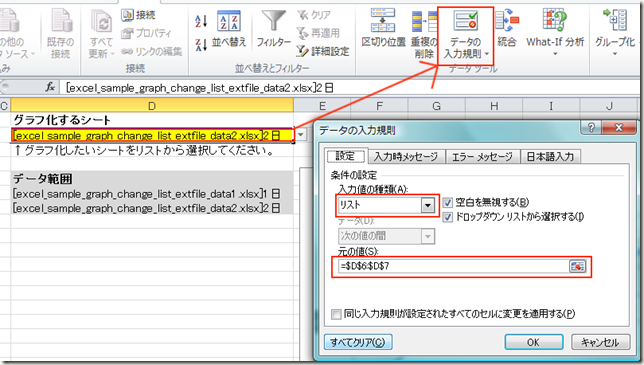Viewport: 644px width, 365px height.
Task: Select cell with data1.xlsx]1日 entry
Action: [x=152, y=193]
